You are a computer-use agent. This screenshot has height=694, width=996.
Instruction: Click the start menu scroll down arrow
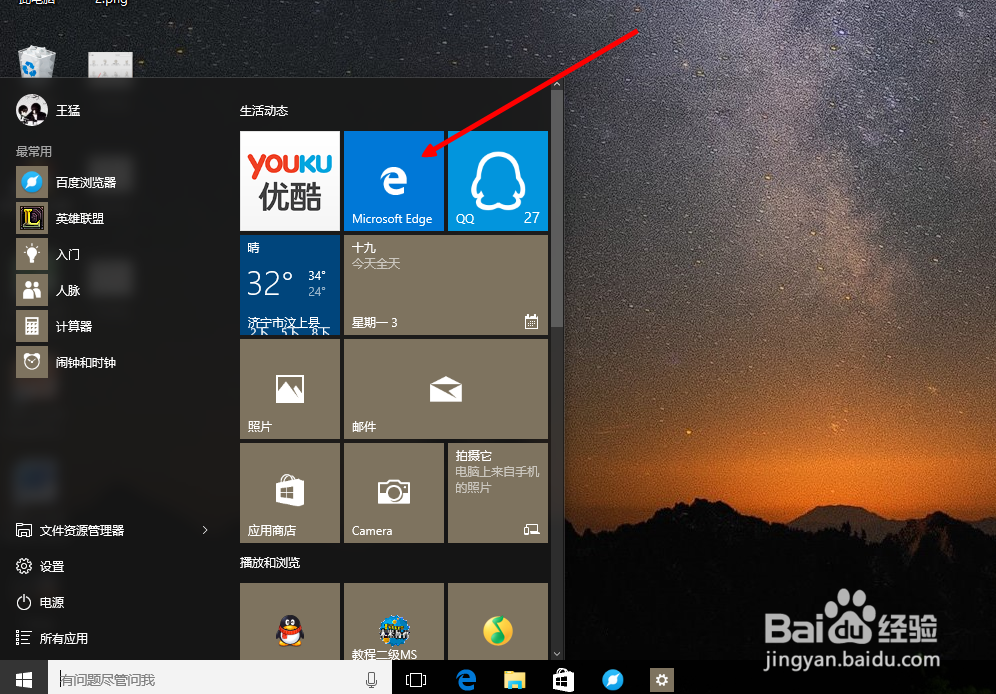(557, 654)
